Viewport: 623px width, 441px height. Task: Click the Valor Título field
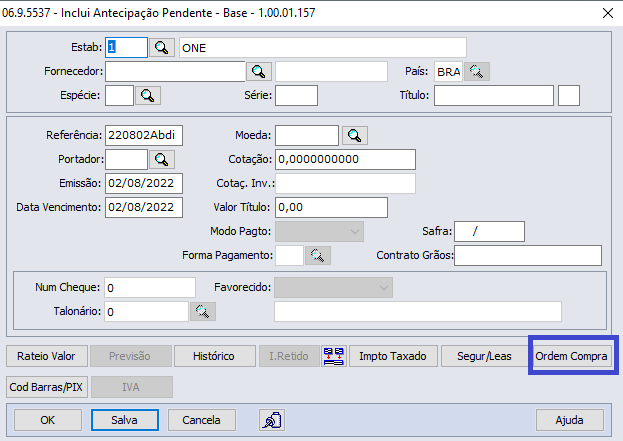pos(331,207)
